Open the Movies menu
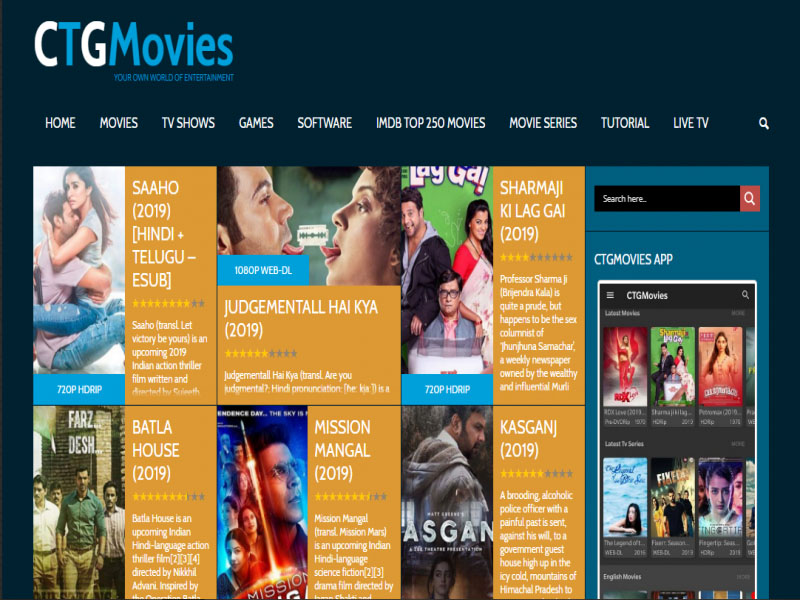This screenshot has width=800, height=600. point(119,123)
